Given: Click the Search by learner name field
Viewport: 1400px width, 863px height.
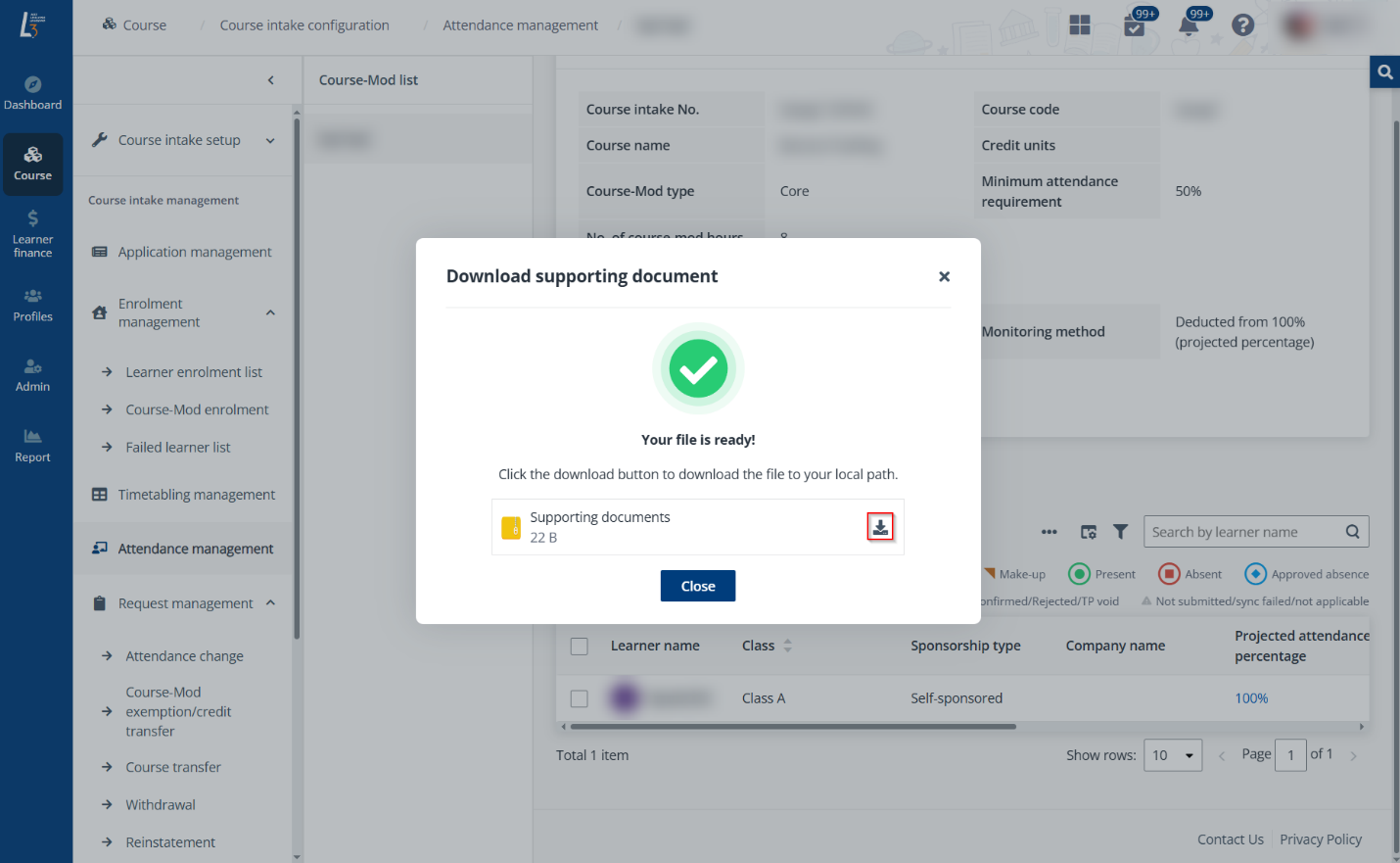Looking at the screenshot, I should click(1243, 532).
